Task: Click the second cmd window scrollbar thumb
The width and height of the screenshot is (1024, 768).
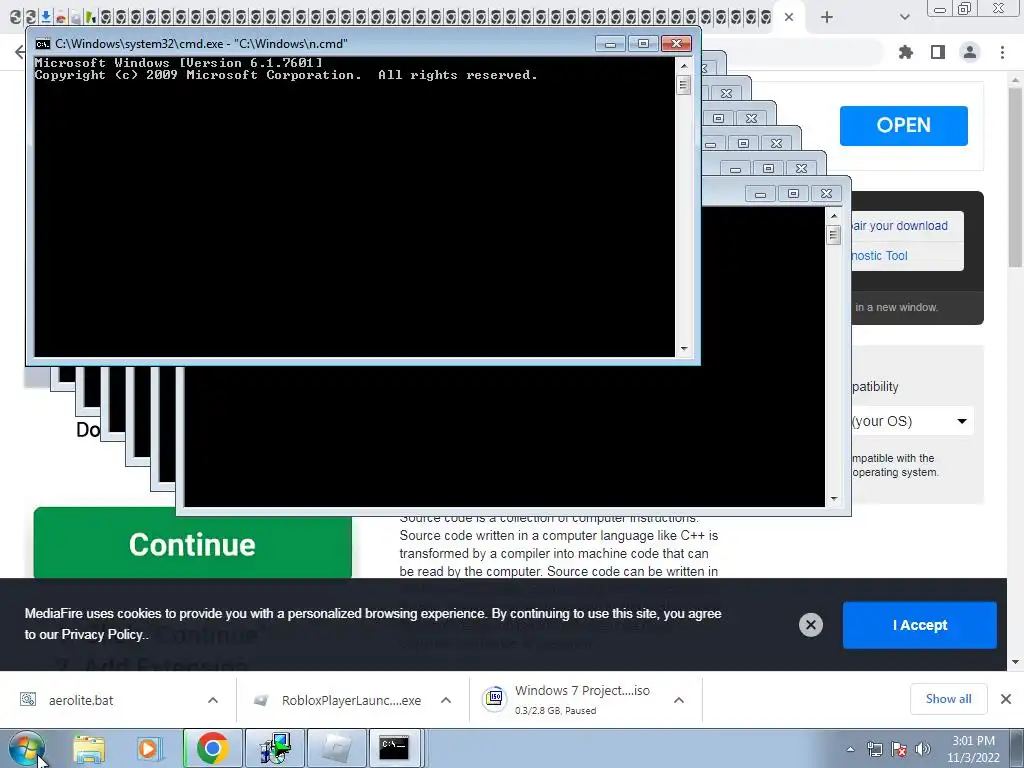Action: 833,234
